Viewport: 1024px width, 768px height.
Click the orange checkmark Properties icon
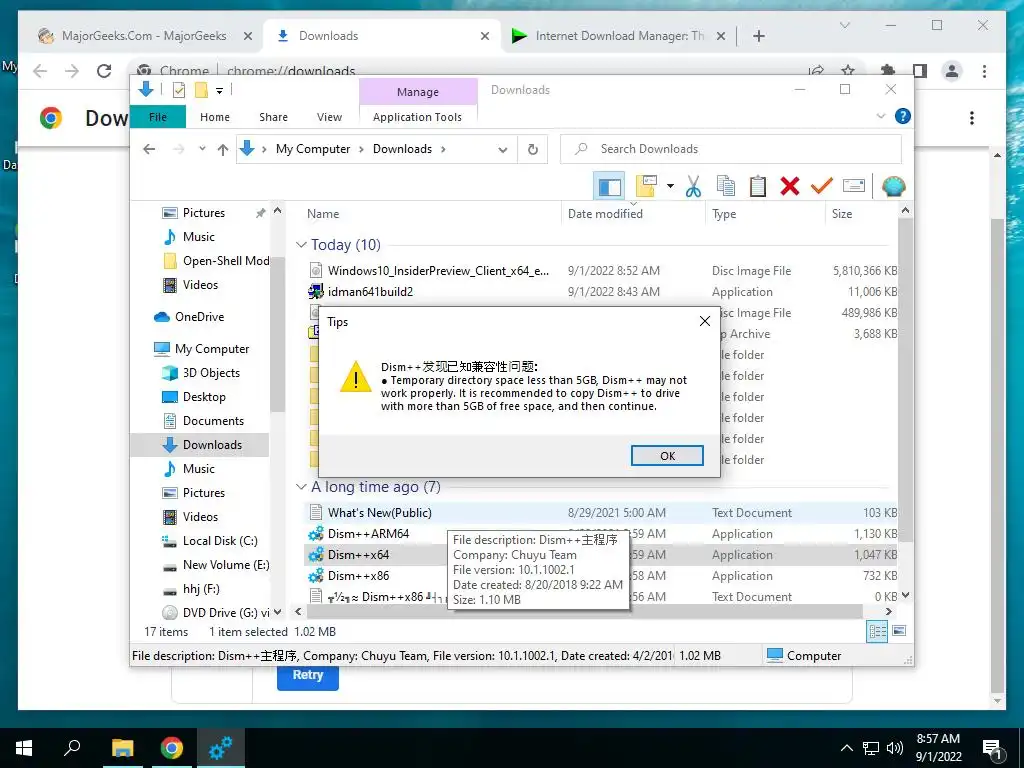click(x=821, y=186)
